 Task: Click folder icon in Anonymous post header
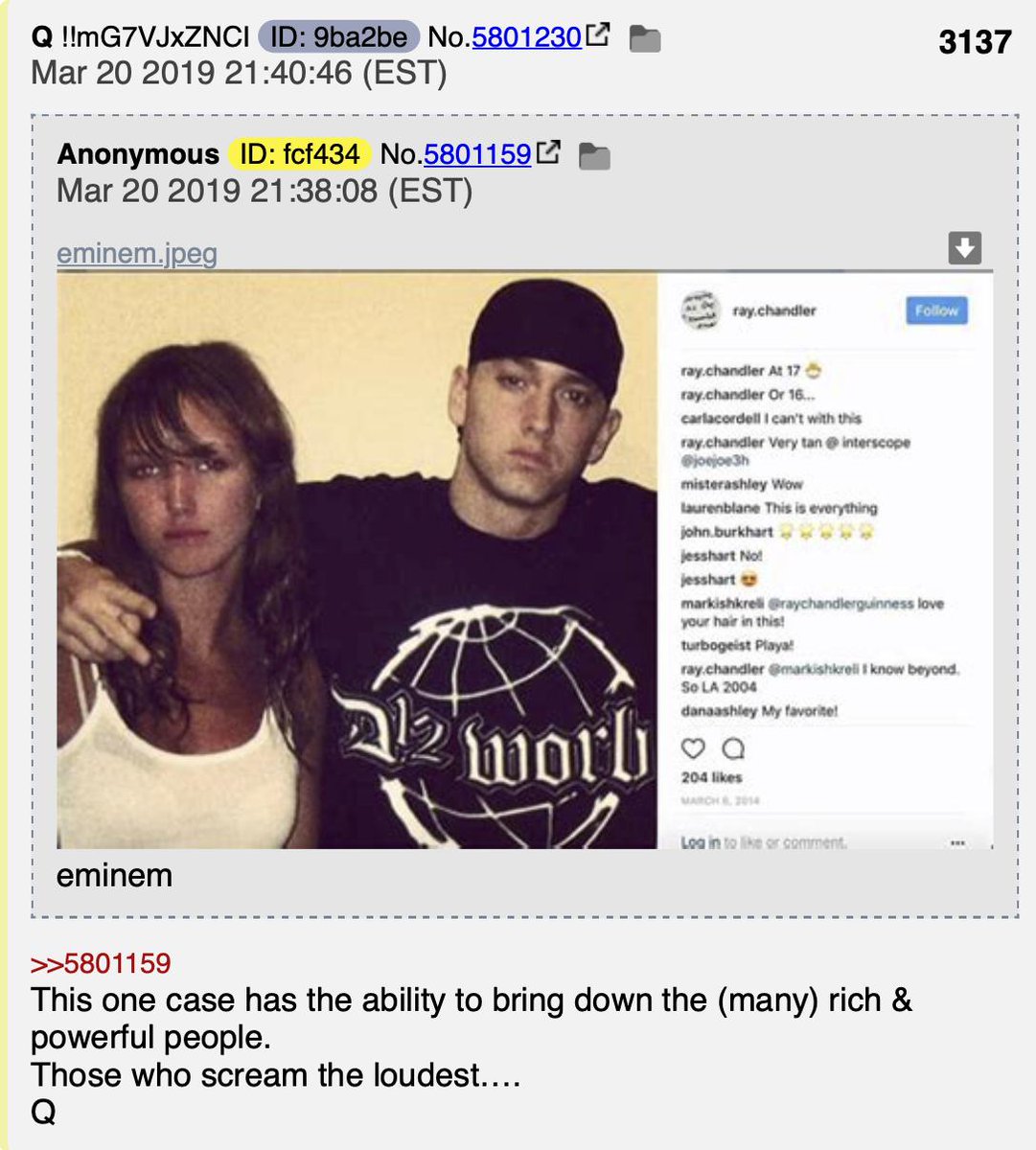595,156
